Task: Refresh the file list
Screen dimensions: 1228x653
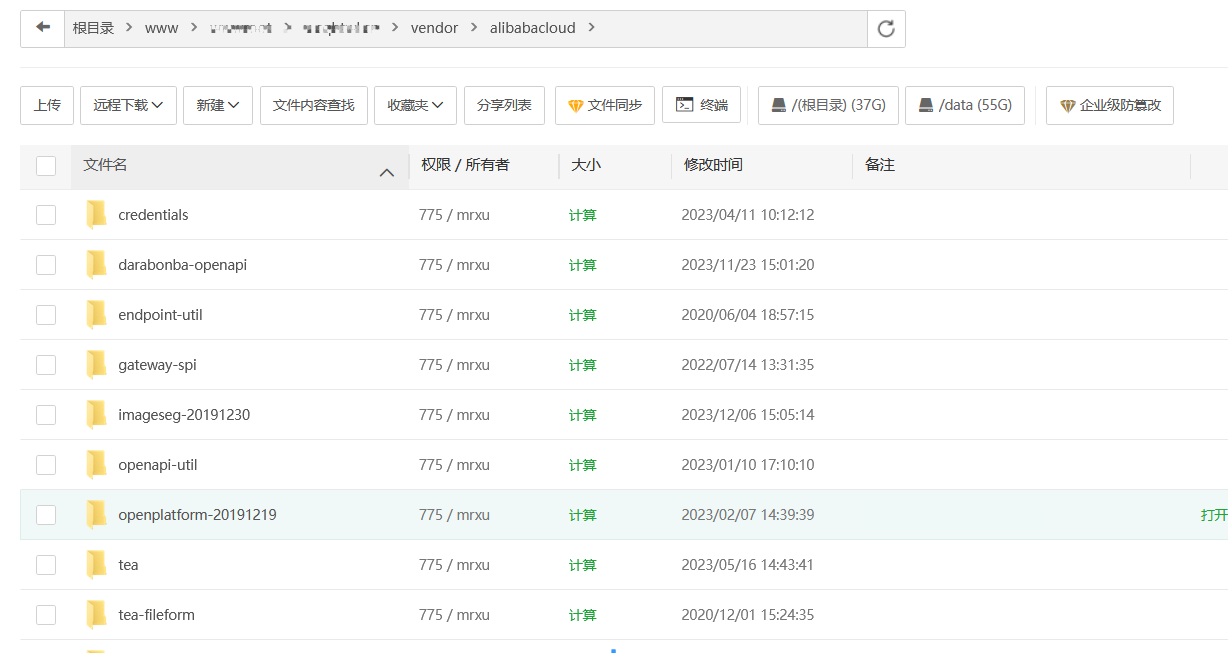Action: pyautogui.click(x=886, y=29)
